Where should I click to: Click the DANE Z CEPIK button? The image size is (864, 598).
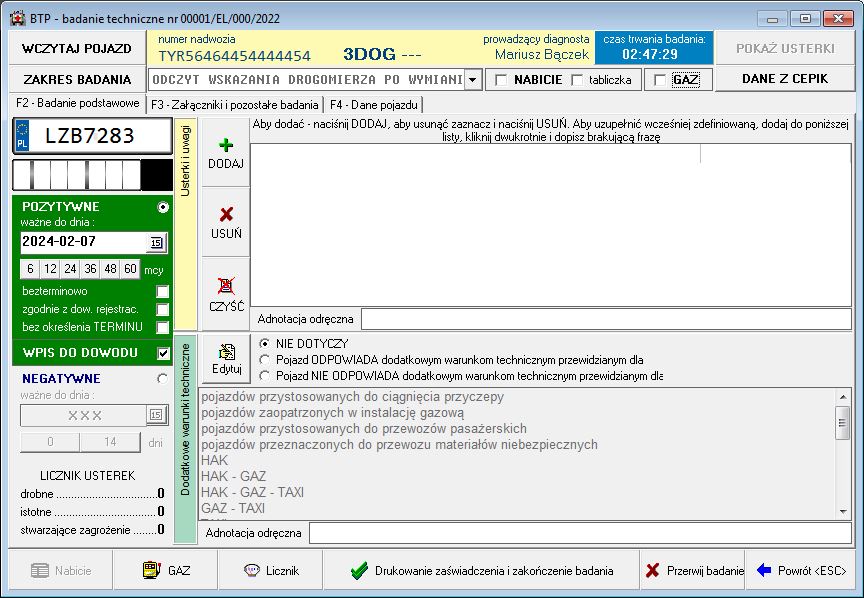[784, 79]
